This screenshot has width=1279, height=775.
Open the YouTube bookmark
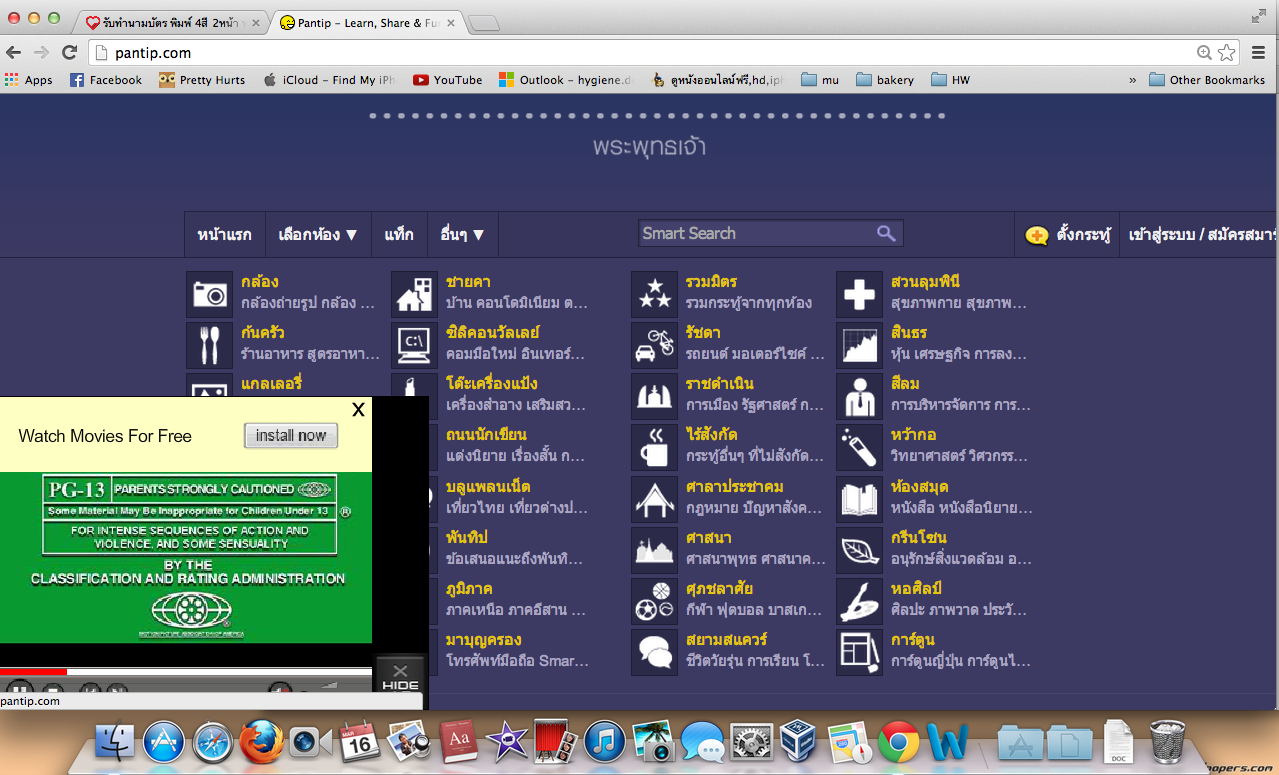click(x=448, y=80)
